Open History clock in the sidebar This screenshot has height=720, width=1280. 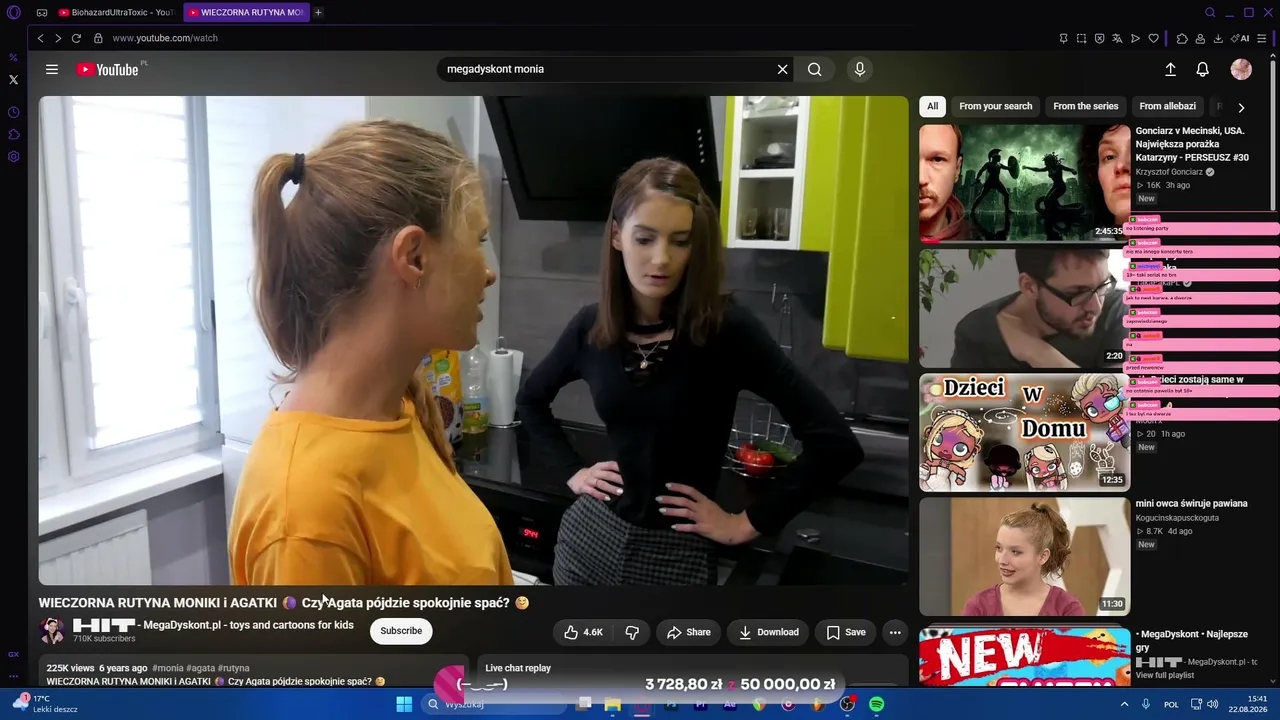tap(13, 112)
